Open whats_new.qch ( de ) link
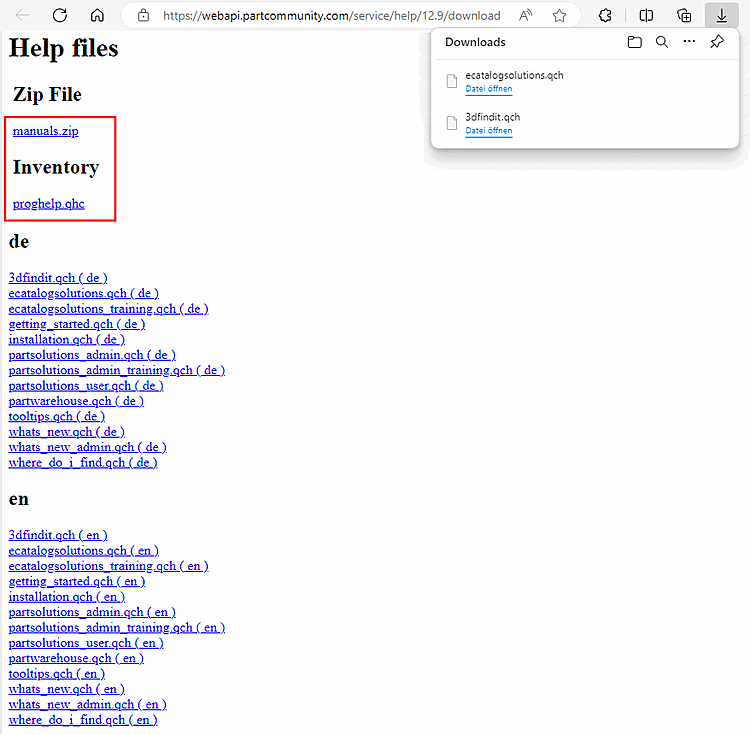The image size is (750, 735). pos(66,432)
